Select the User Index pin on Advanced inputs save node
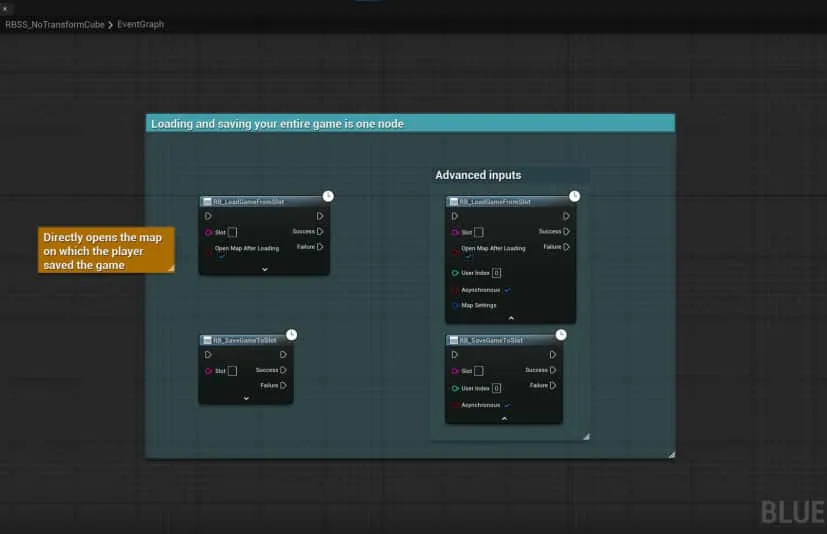827x534 pixels. pos(455,388)
